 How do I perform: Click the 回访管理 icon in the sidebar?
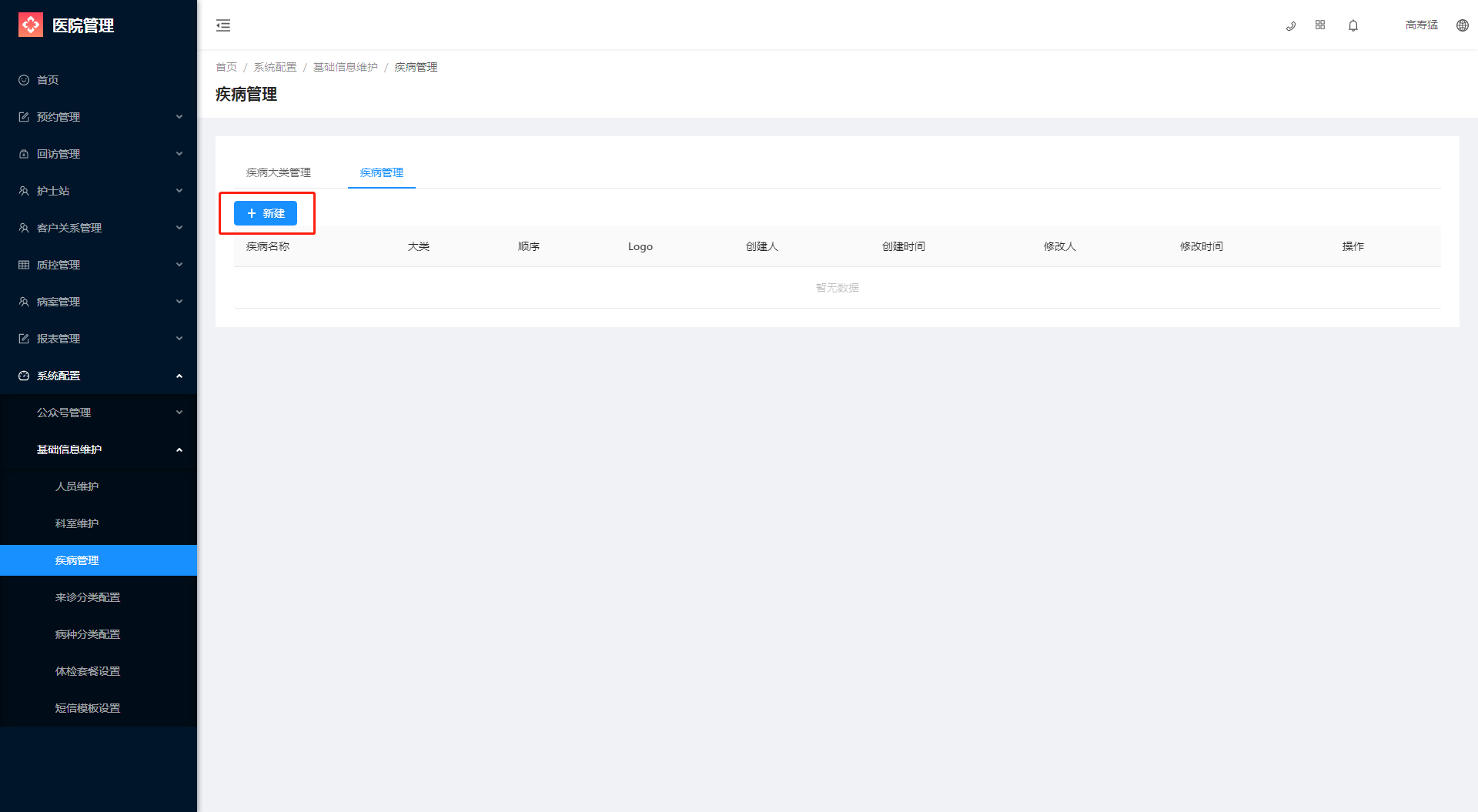pyautogui.click(x=24, y=154)
